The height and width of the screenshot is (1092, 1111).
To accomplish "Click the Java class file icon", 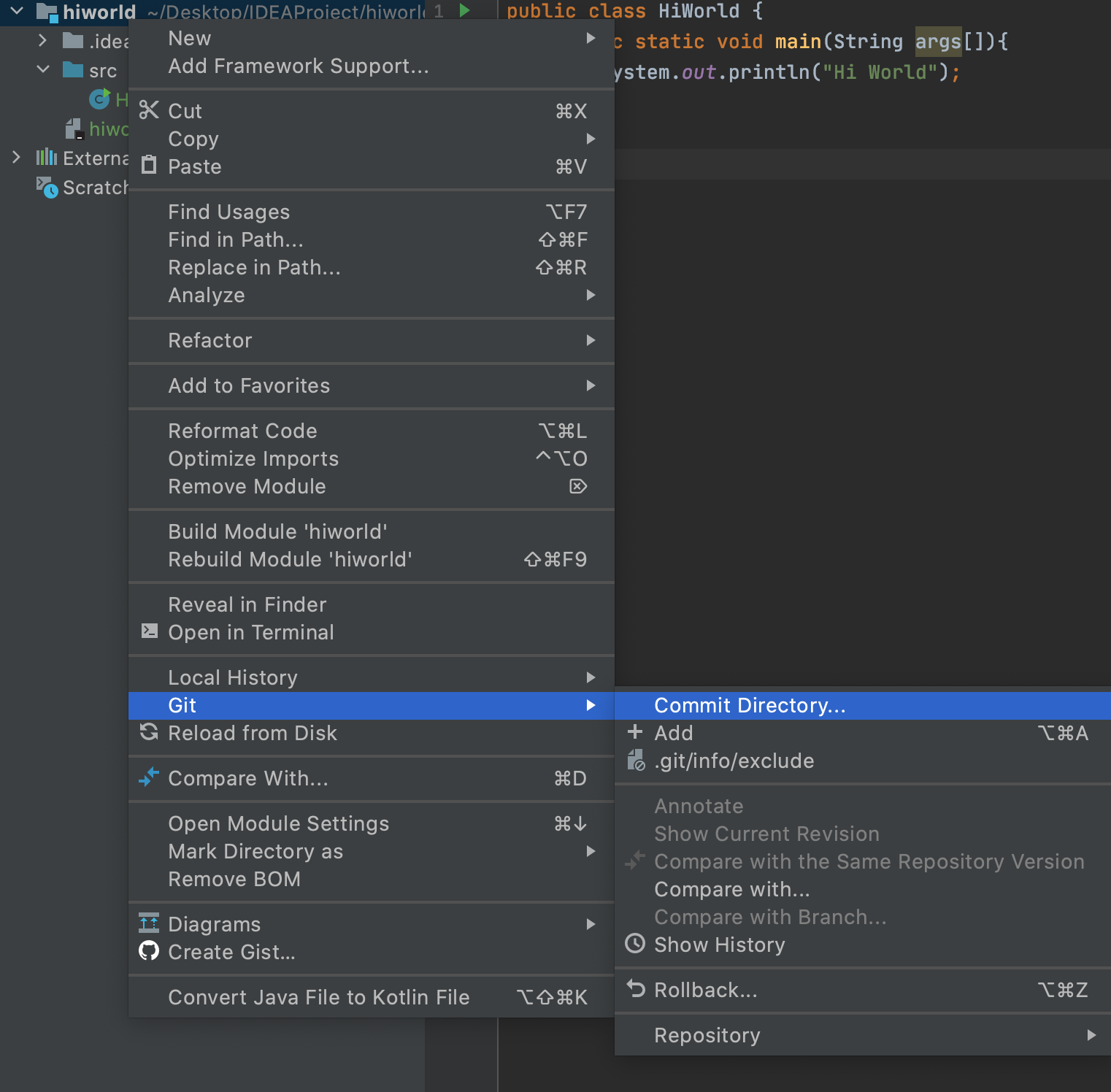I will coord(99,99).
